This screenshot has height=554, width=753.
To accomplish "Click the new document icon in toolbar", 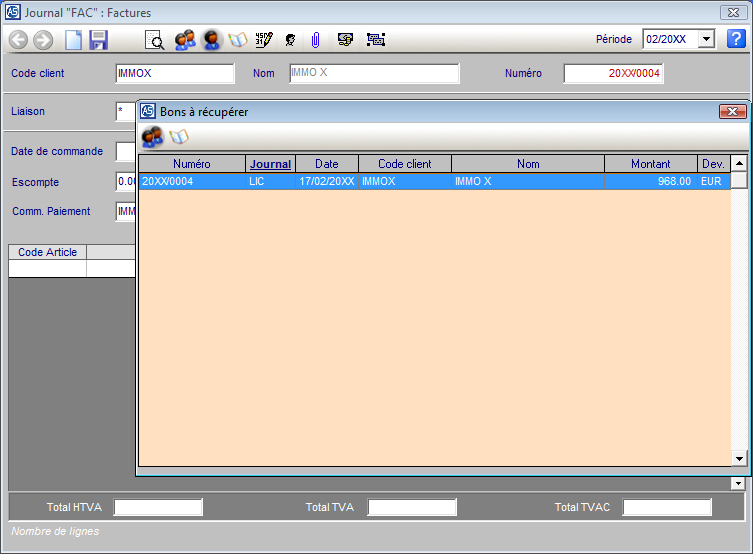I will (73, 40).
